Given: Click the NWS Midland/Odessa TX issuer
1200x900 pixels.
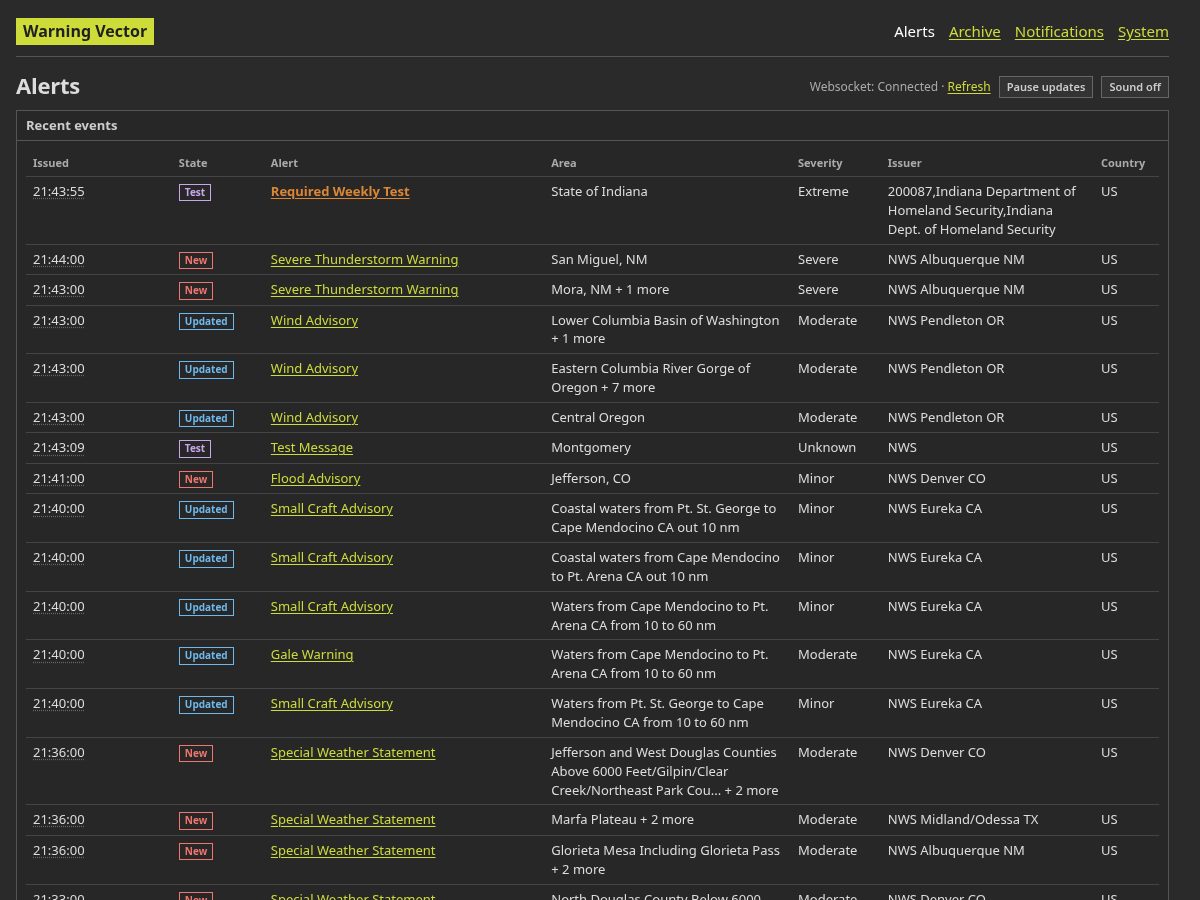Looking at the screenshot, I should coord(963,820).
